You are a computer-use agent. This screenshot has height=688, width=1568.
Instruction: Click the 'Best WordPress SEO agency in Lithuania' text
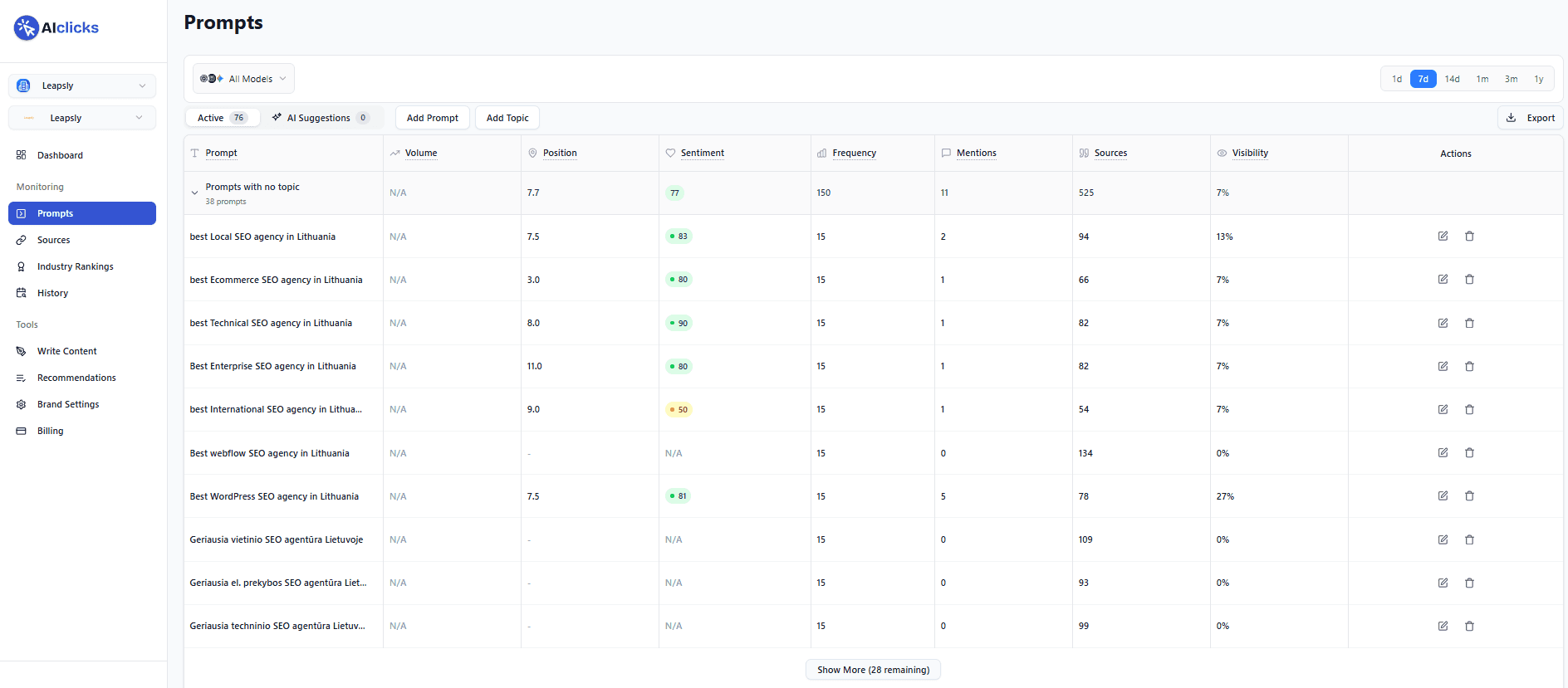(x=274, y=496)
